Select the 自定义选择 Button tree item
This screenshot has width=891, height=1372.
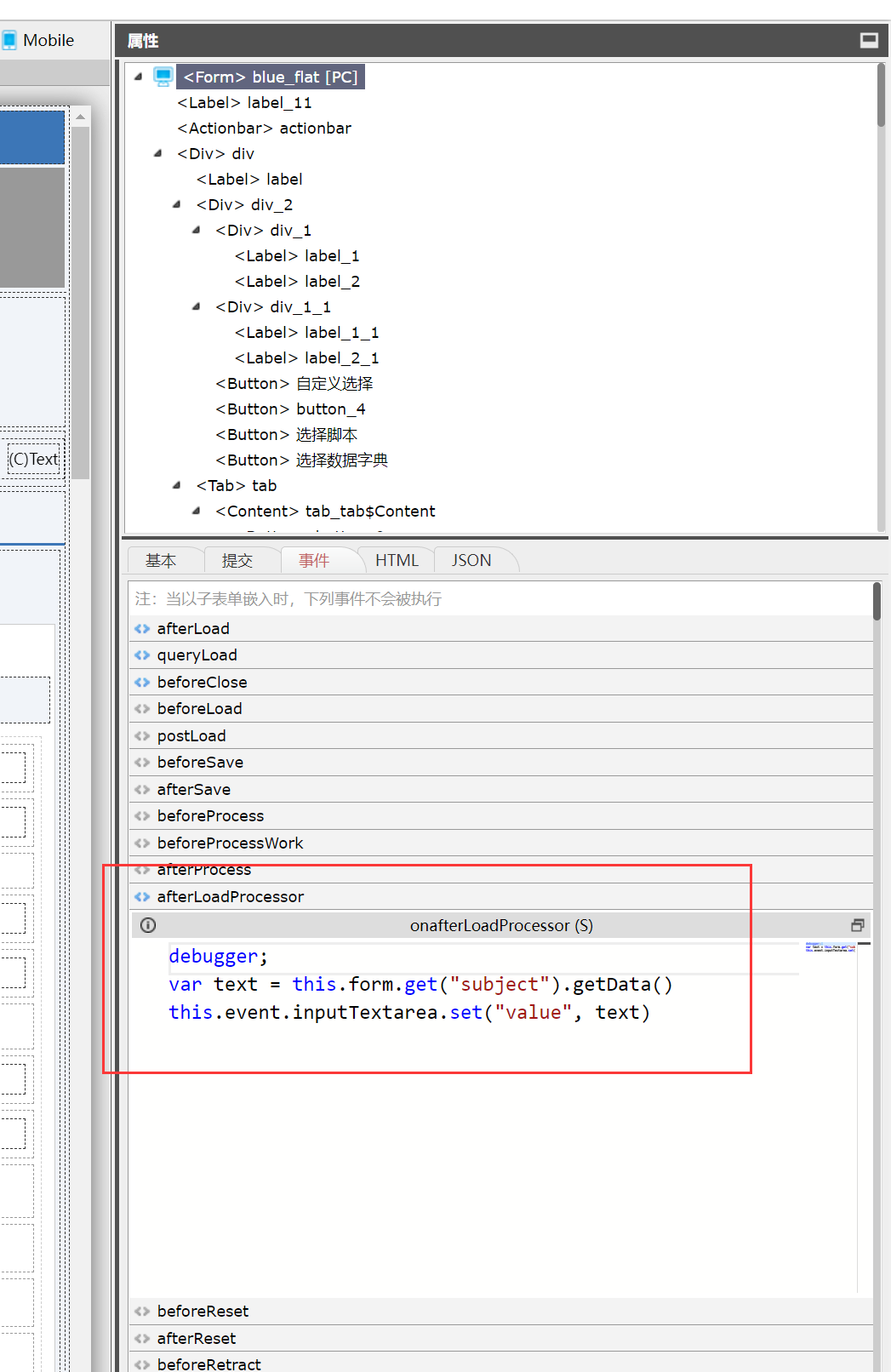click(x=294, y=384)
